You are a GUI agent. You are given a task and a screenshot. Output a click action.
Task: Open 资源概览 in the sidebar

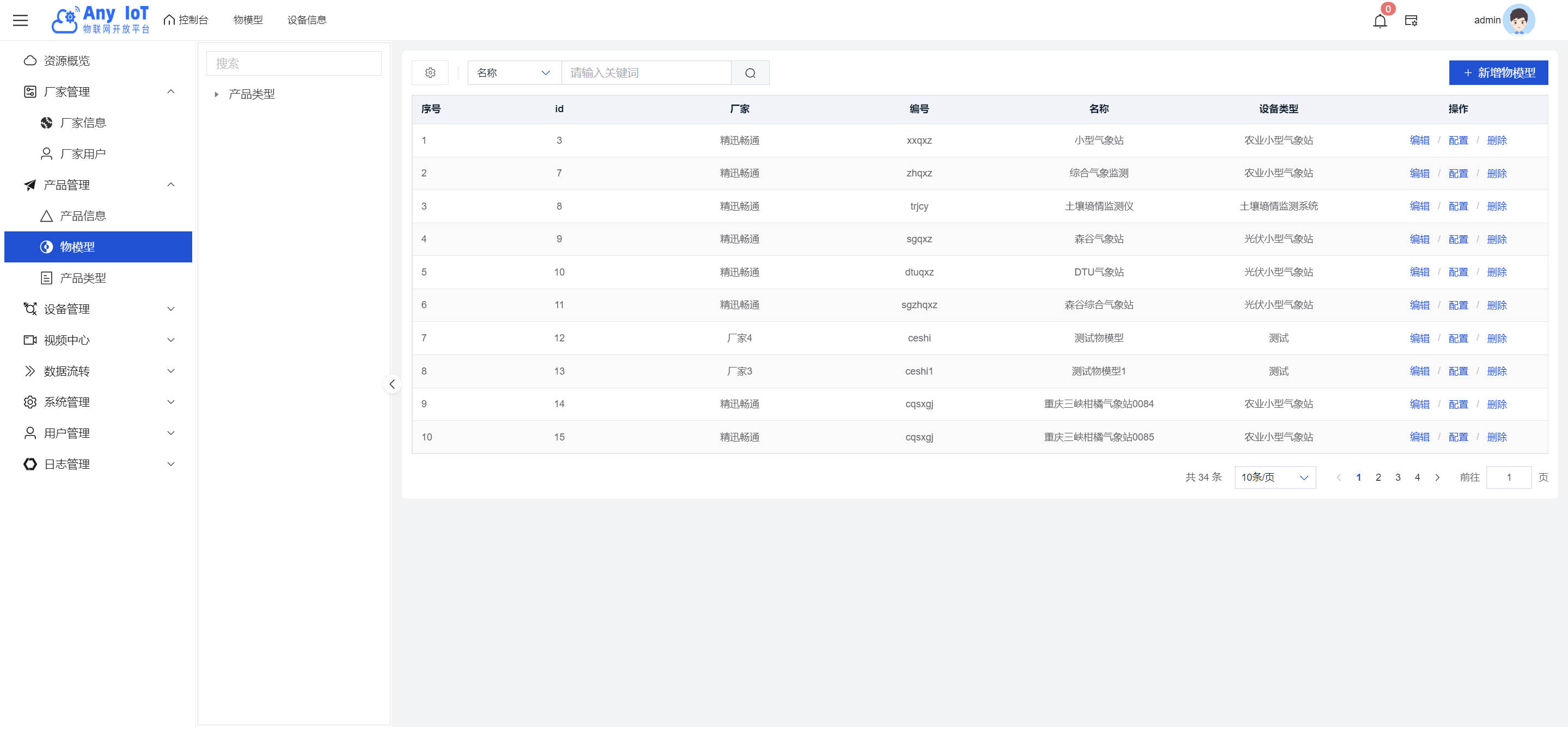coord(66,61)
